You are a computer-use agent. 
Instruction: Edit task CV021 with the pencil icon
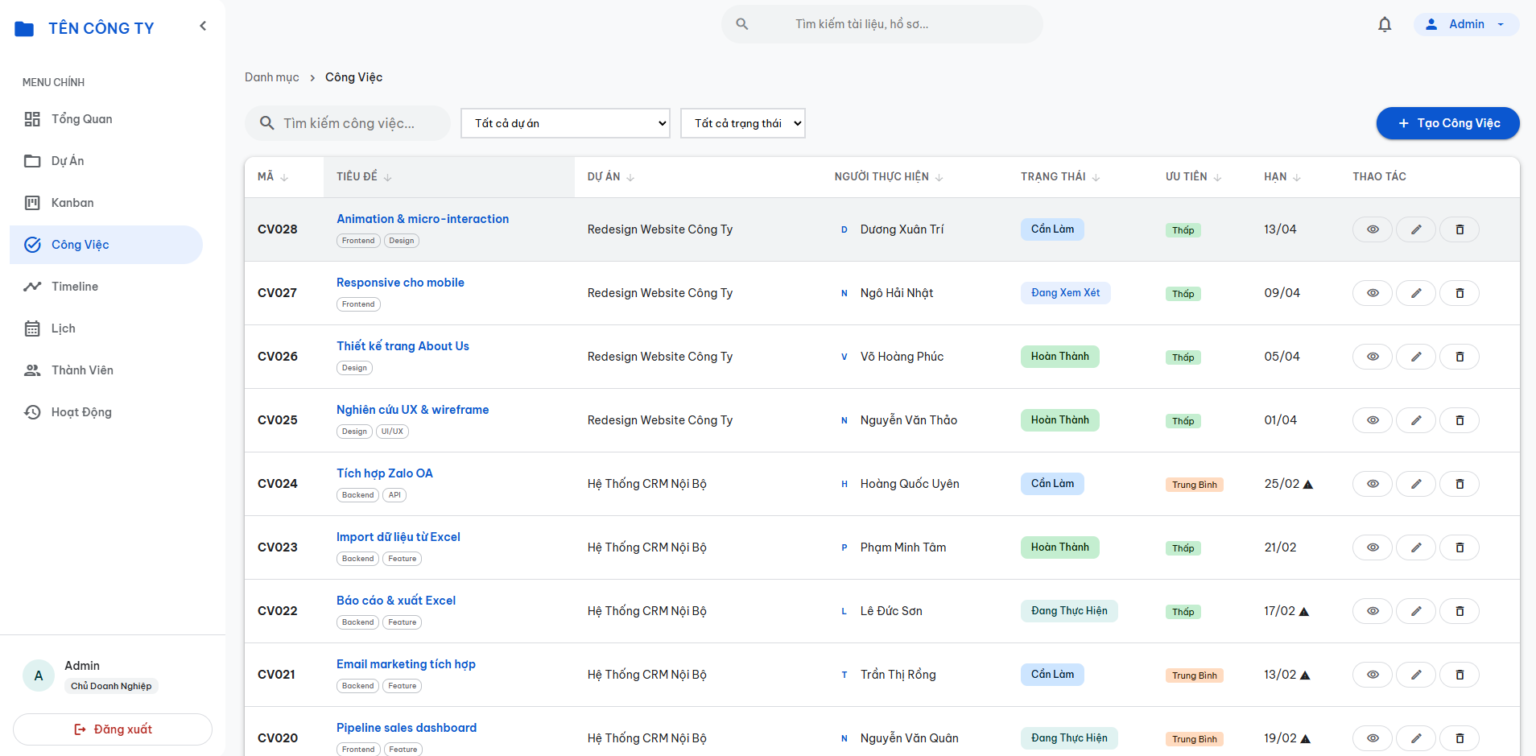pyautogui.click(x=1416, y=675)
